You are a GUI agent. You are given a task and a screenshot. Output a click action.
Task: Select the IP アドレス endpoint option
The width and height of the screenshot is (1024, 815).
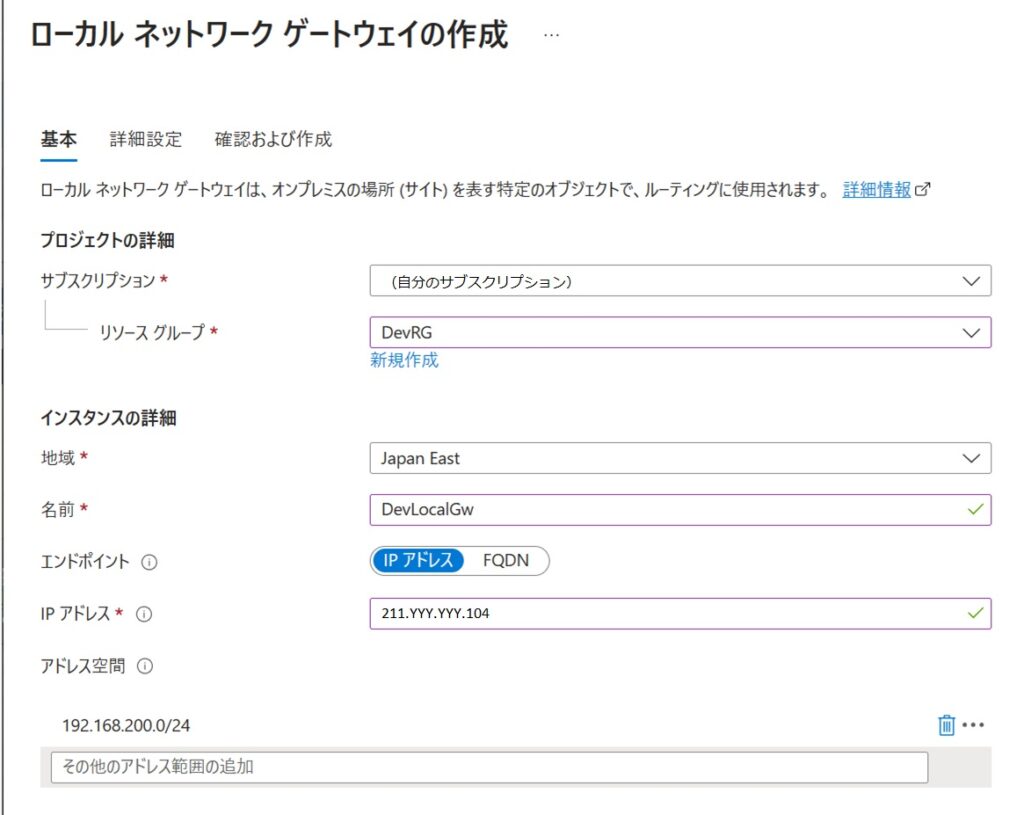(x=418, y=560)
